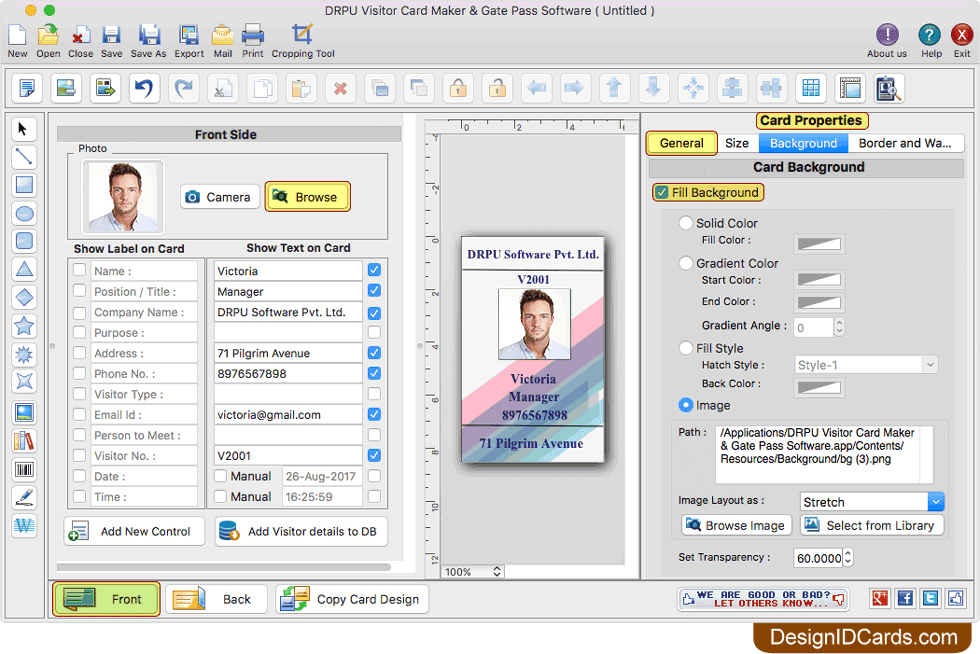
Task: Click the Browse photo button
Action: [x=308, y=197]
